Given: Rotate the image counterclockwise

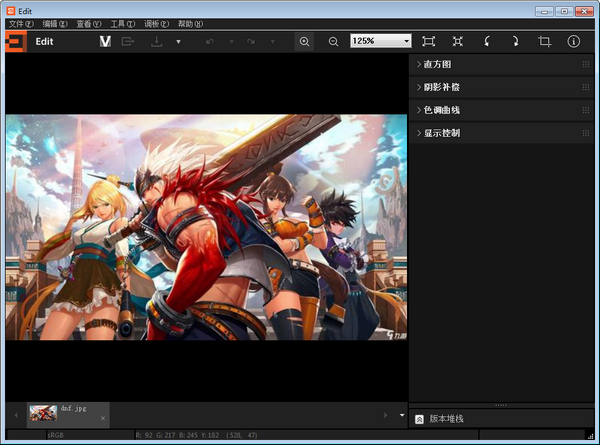Looking at the screenshot, I should pyautogui.click(x=487, y=41).
